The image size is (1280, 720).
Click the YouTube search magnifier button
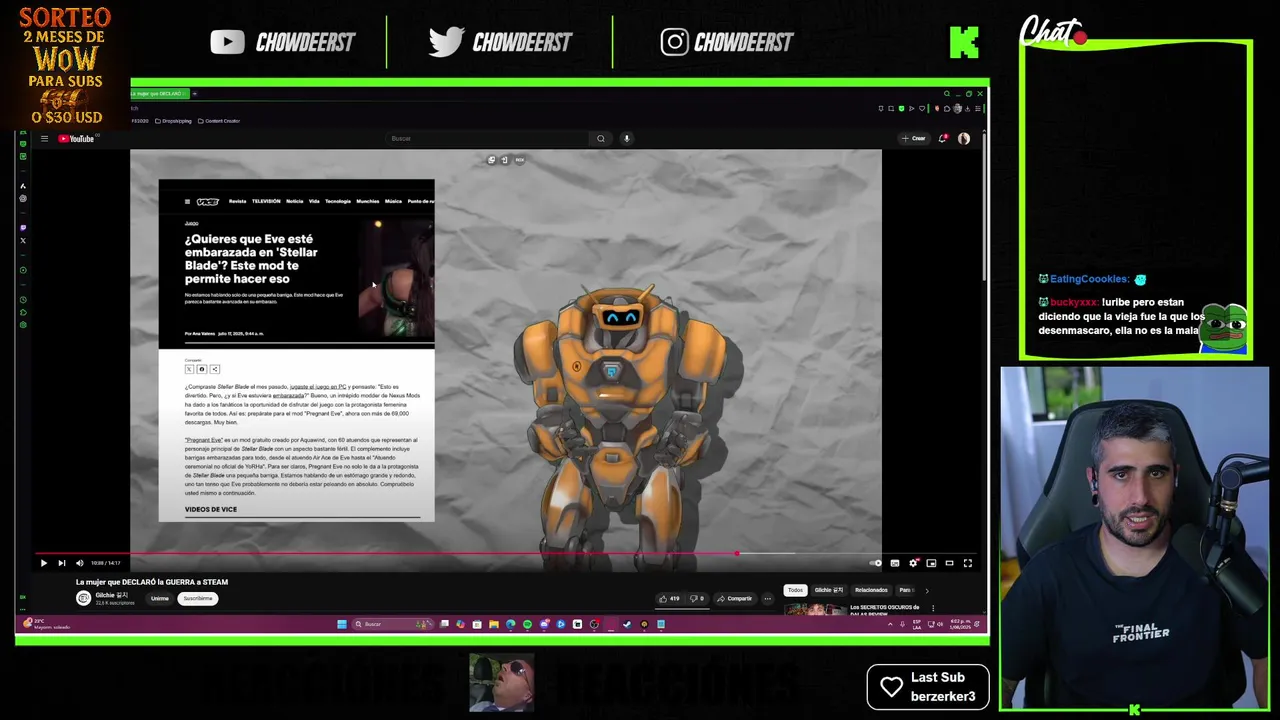601,139
